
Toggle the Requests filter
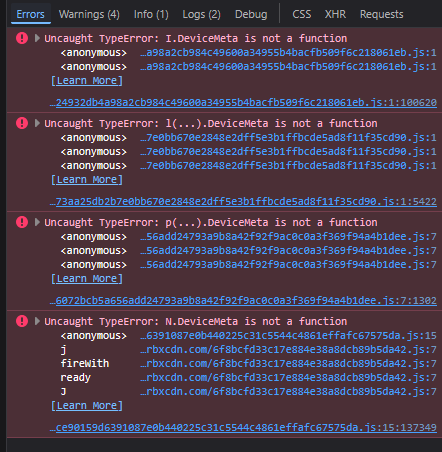point(382,14)
